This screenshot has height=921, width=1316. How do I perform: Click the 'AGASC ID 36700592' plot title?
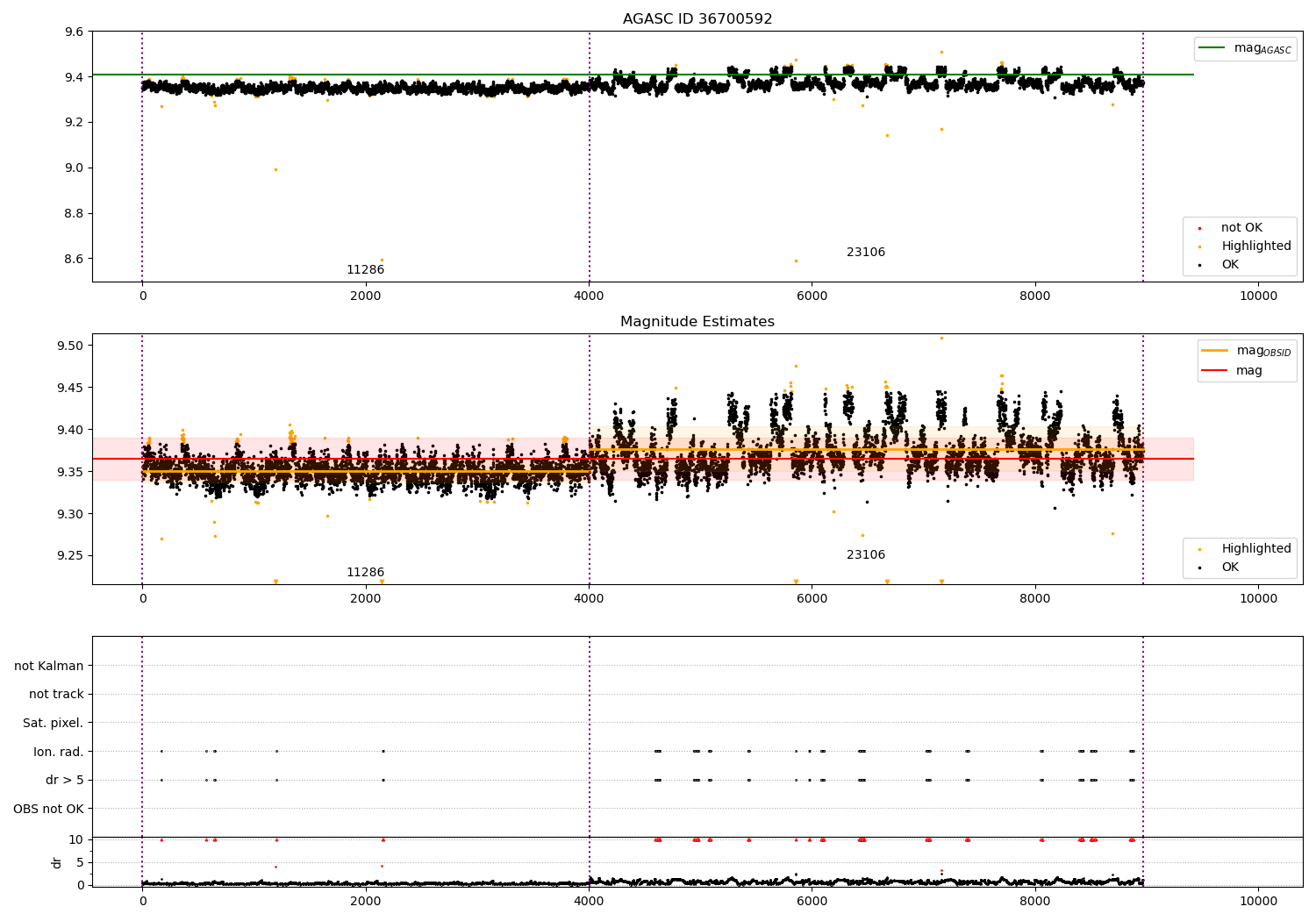coord(697,19)
